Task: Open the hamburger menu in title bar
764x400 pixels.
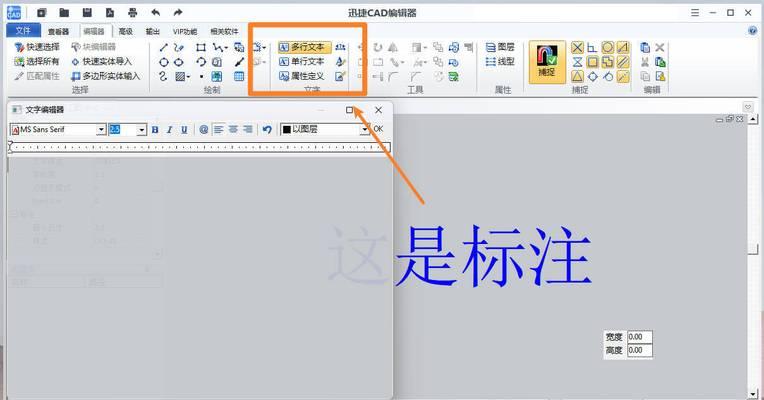Action: coord(695,13)
